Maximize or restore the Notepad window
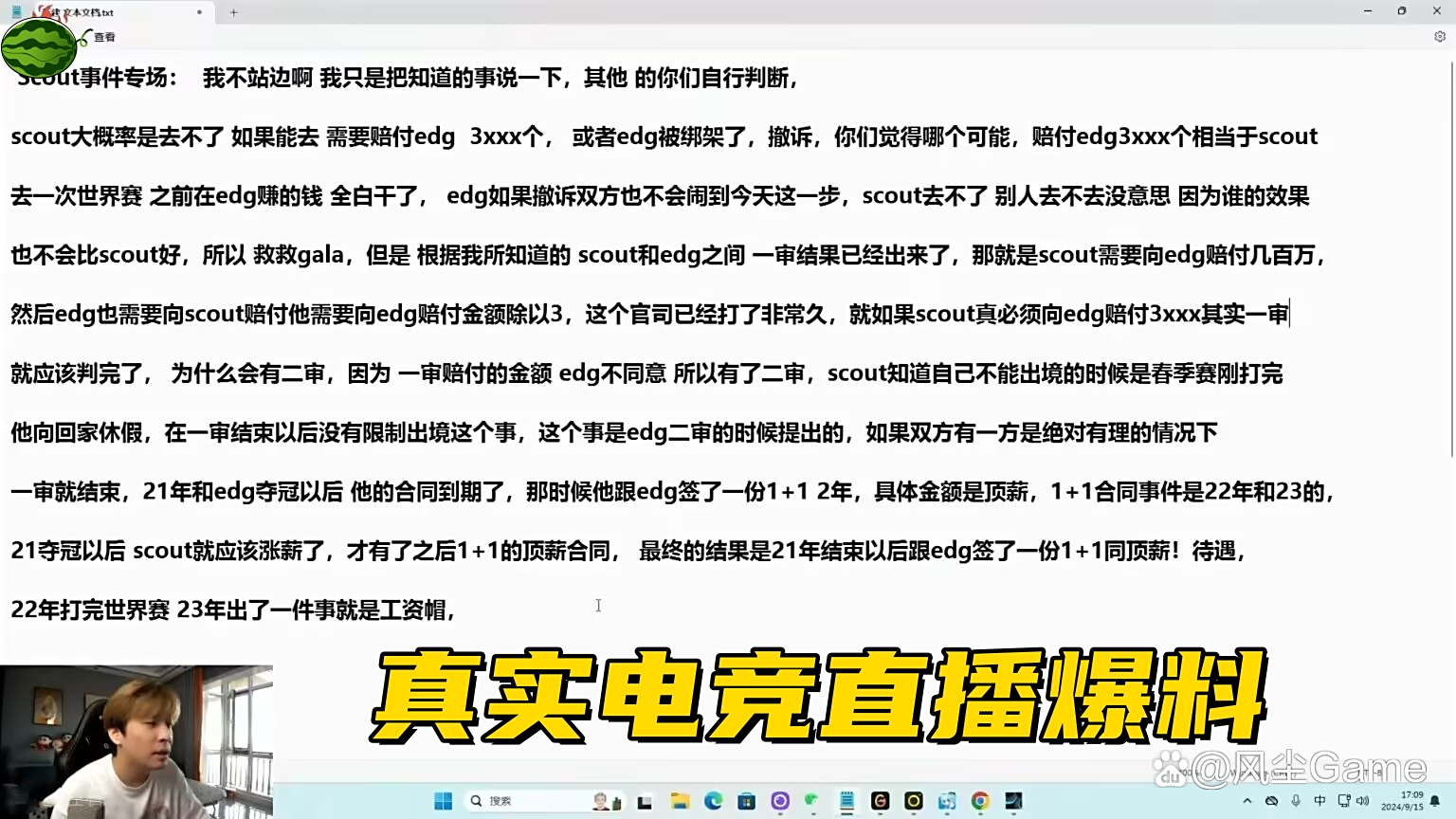The height and width of the screenshot is (819, 1456). (x=1402, y=11)
